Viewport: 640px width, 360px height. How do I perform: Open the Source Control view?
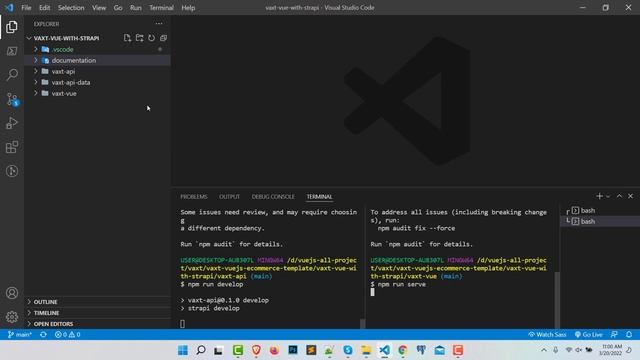(x=12, y=99)
